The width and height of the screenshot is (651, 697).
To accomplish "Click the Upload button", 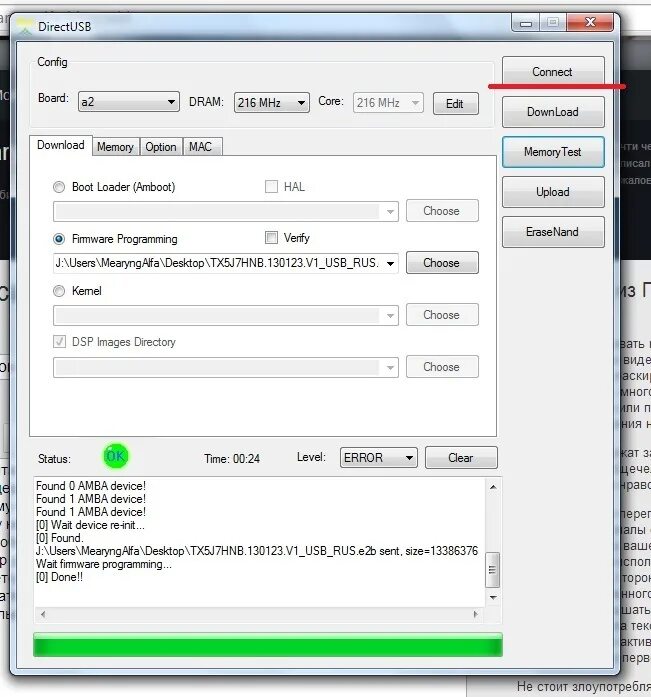I will [x=553, y=192].
